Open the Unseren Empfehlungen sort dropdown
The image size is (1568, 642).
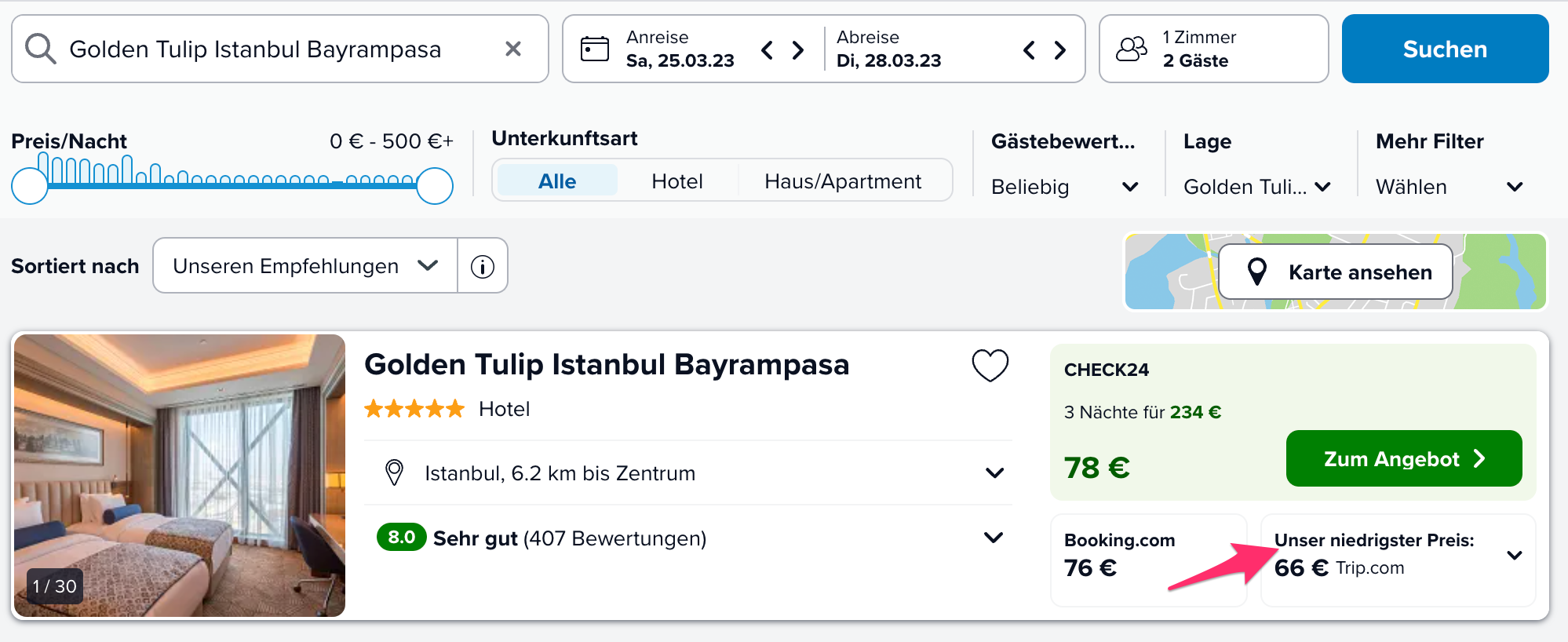305,266
